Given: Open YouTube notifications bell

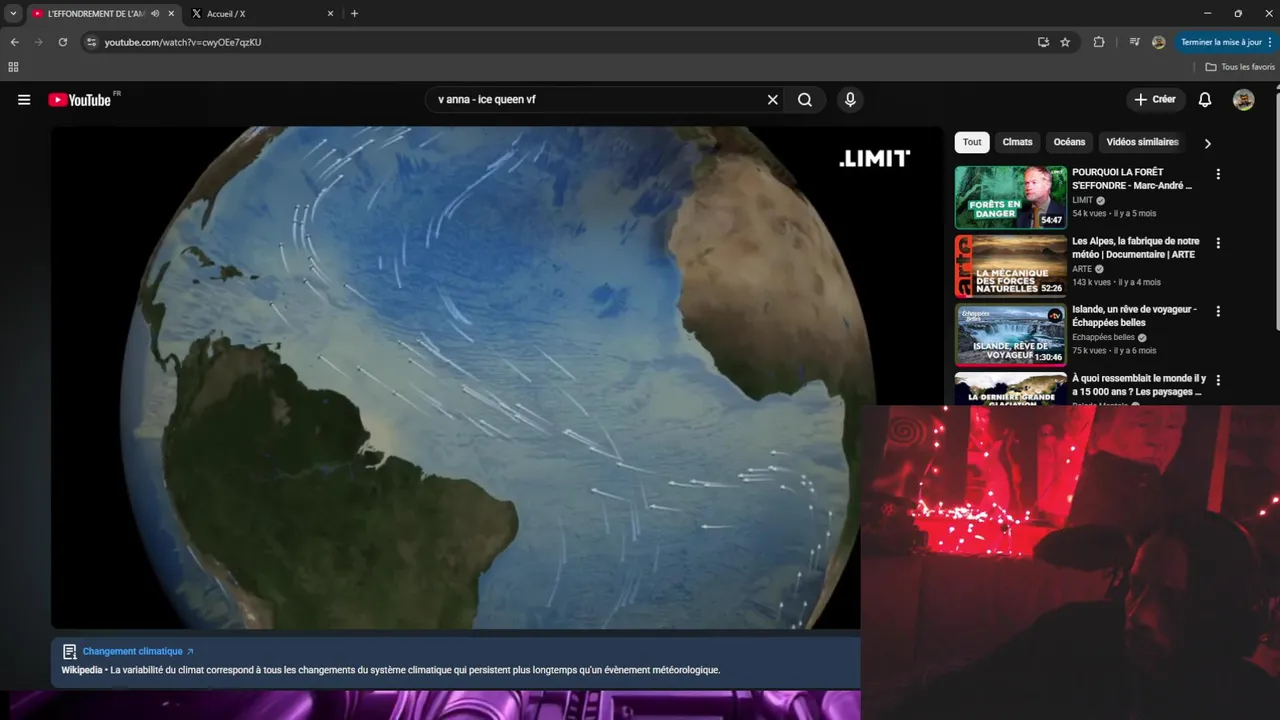Looking at the screenshot, I should point(1205,100).
